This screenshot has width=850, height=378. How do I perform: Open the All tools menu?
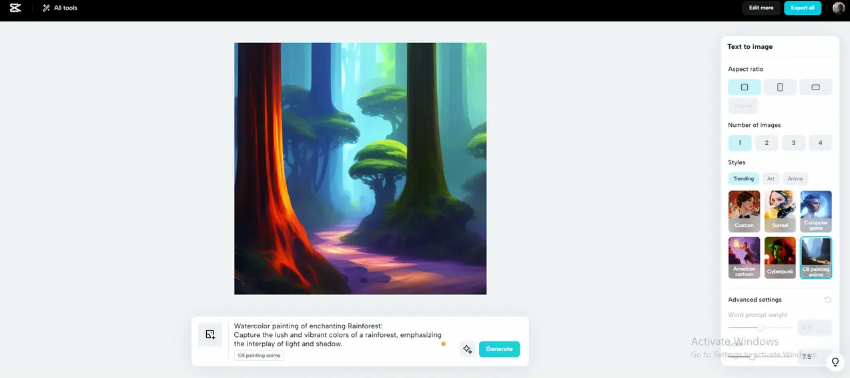coord(60,8)
